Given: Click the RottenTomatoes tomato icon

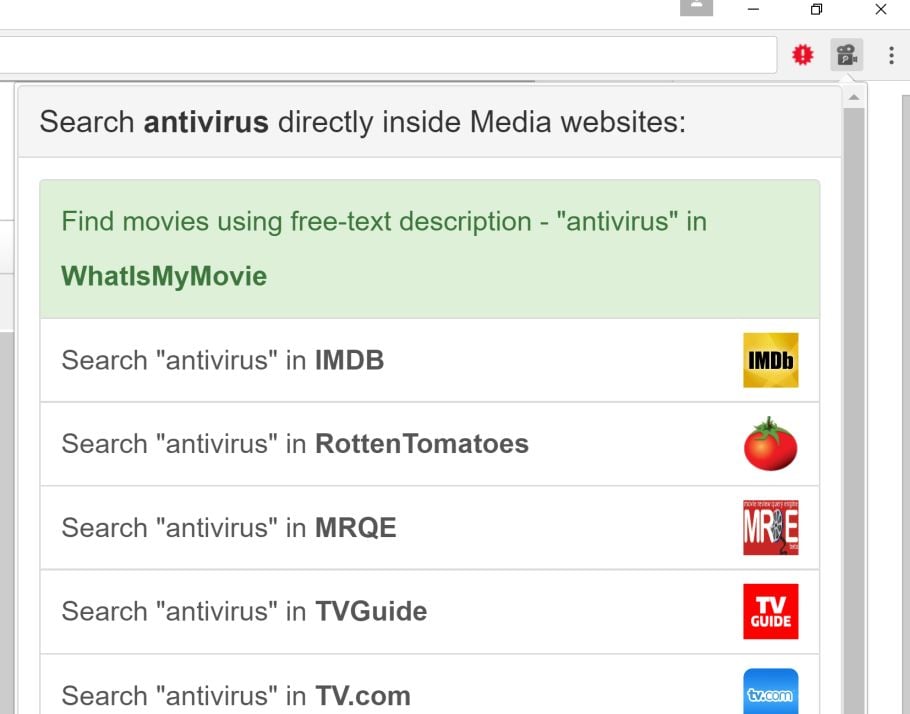Looking at the screenshot, I should pyautogui.click(x=770, y=444).
